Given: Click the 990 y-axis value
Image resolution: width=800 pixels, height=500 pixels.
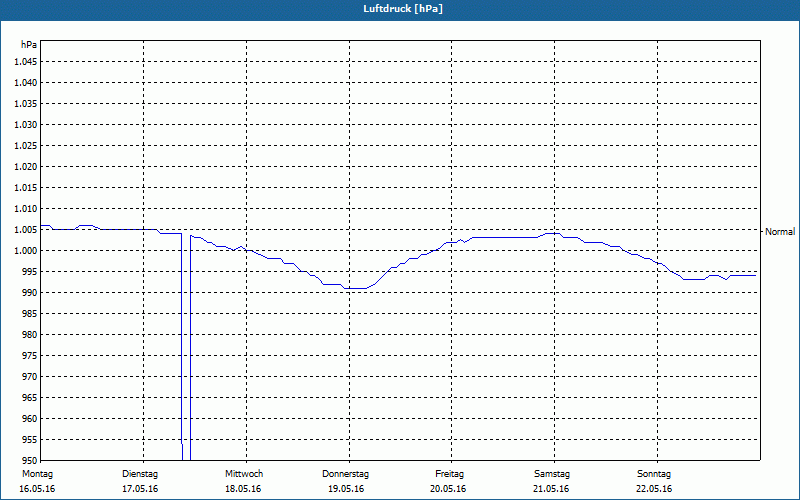Looking at the screenshot, I should pos(30,292).
